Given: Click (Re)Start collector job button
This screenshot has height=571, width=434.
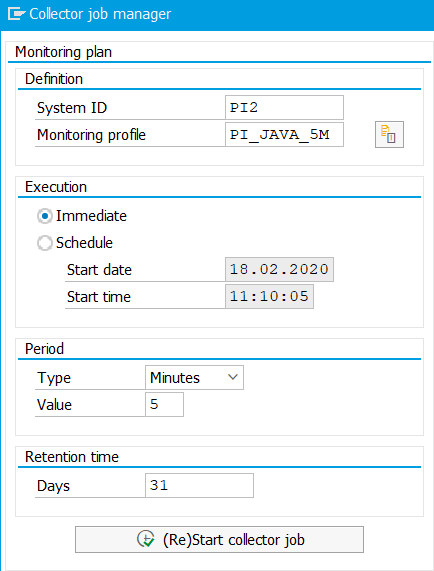Looking at the screenshot, I should (219, 539).
